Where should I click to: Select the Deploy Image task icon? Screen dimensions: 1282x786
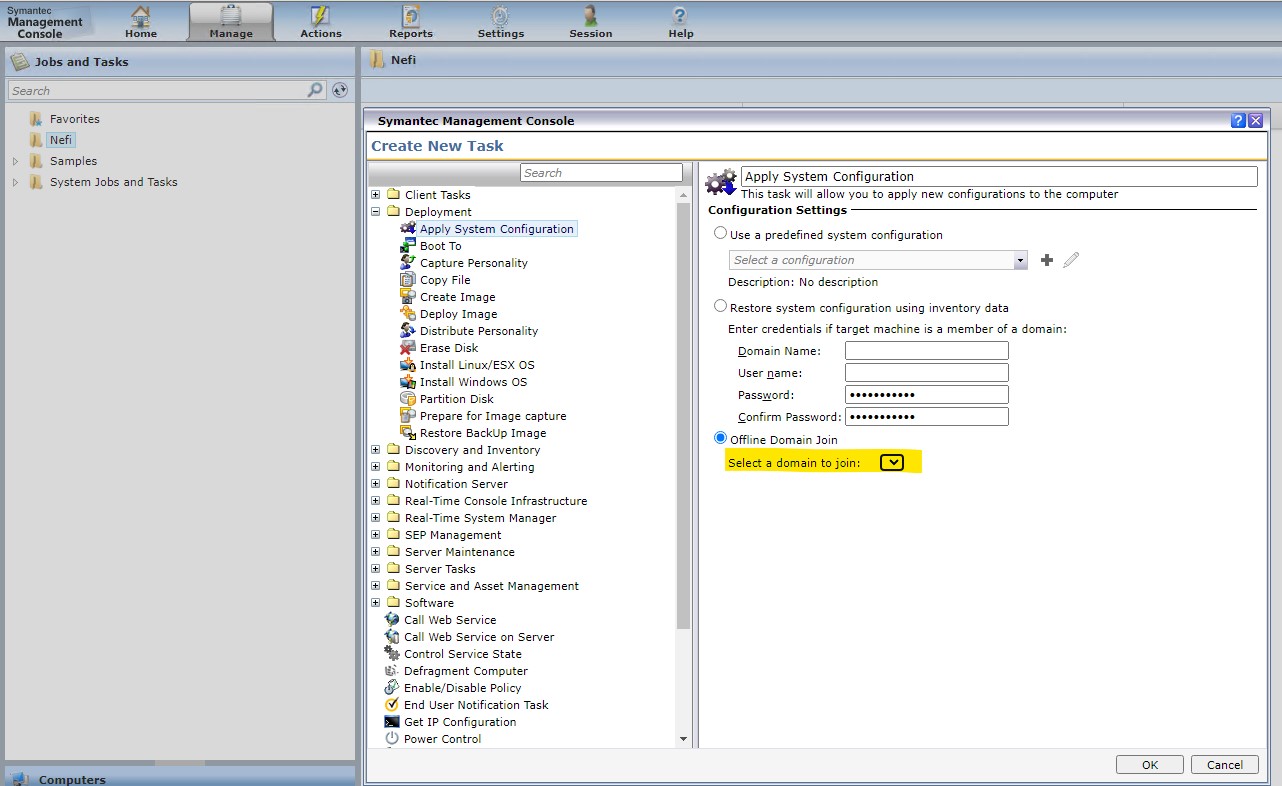408,314
